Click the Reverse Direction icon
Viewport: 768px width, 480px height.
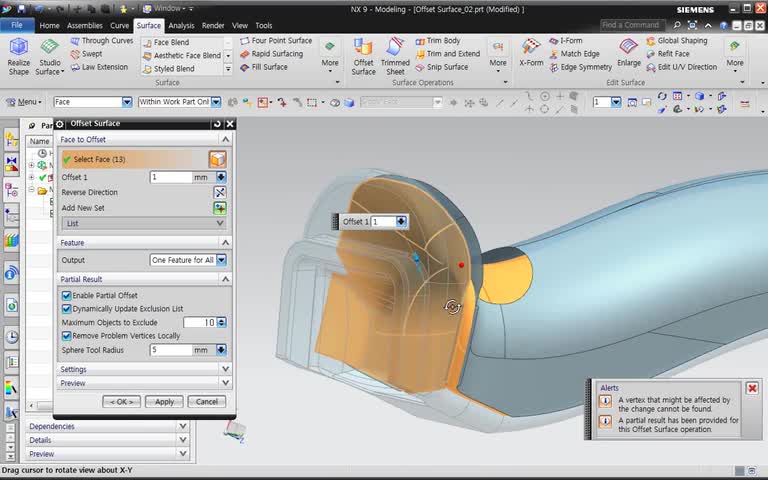(220, 192)
